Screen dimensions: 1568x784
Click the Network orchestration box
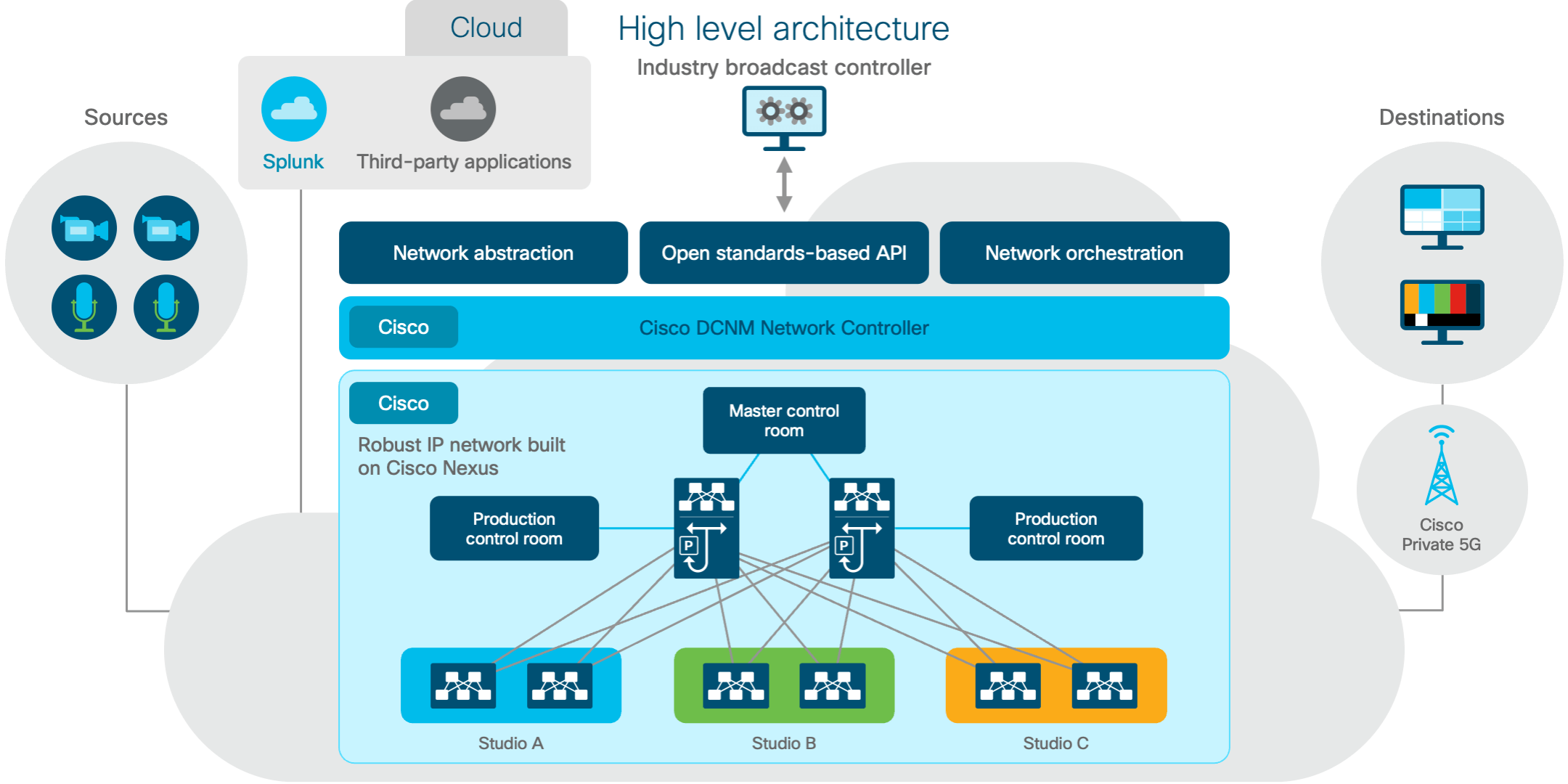[x=1085, y=253]
